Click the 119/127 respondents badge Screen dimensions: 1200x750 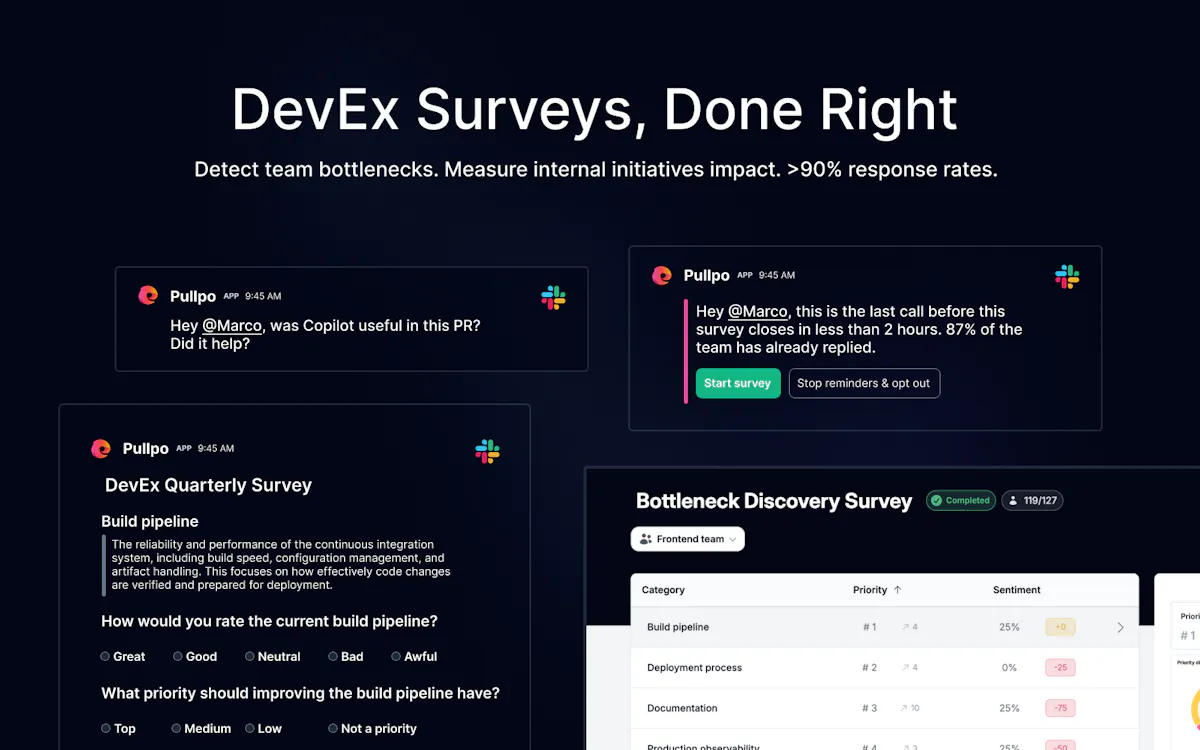pos(1033,500)
